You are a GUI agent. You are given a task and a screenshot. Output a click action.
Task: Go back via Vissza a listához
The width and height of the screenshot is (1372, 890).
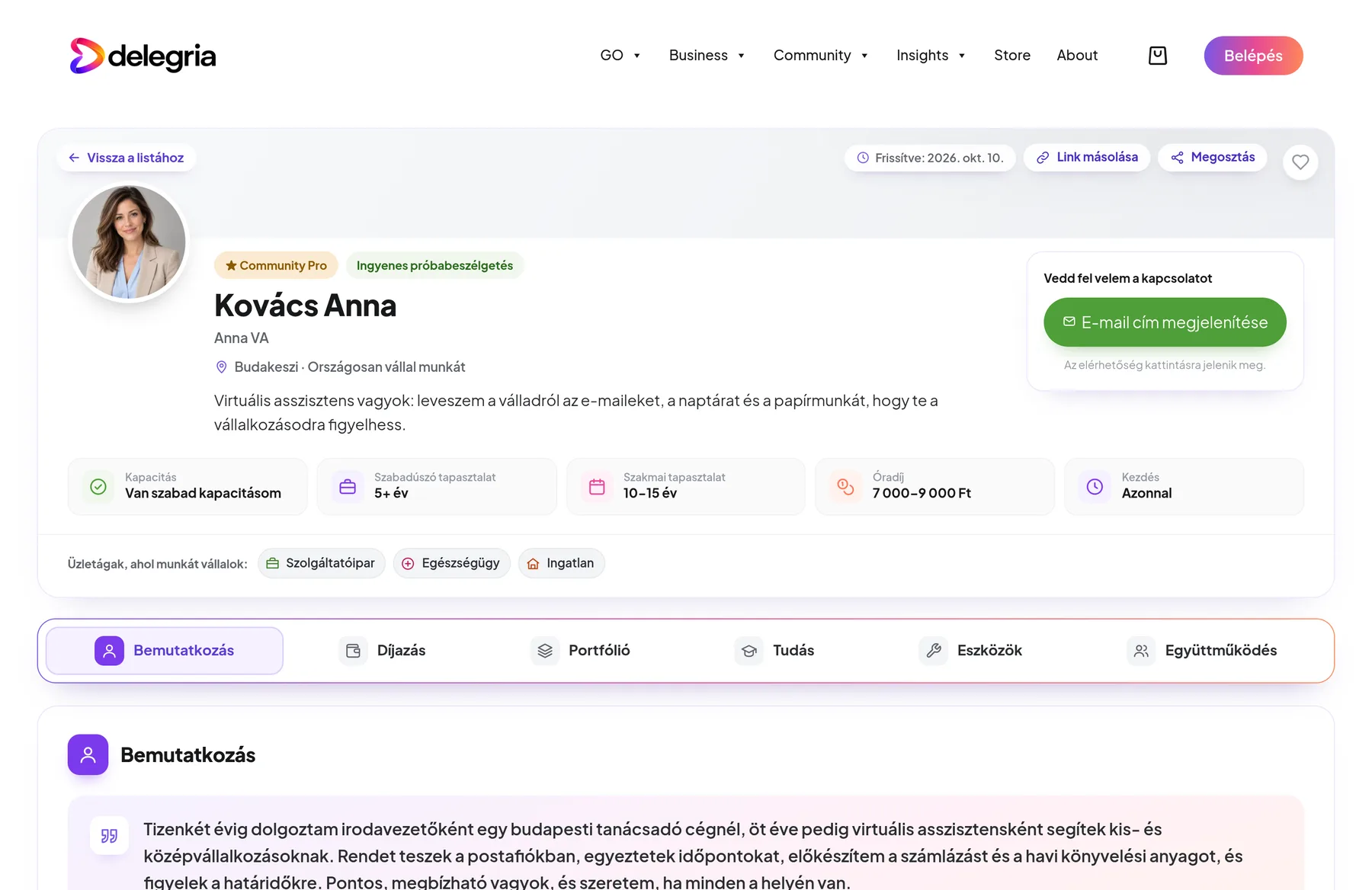click(127, 158)
